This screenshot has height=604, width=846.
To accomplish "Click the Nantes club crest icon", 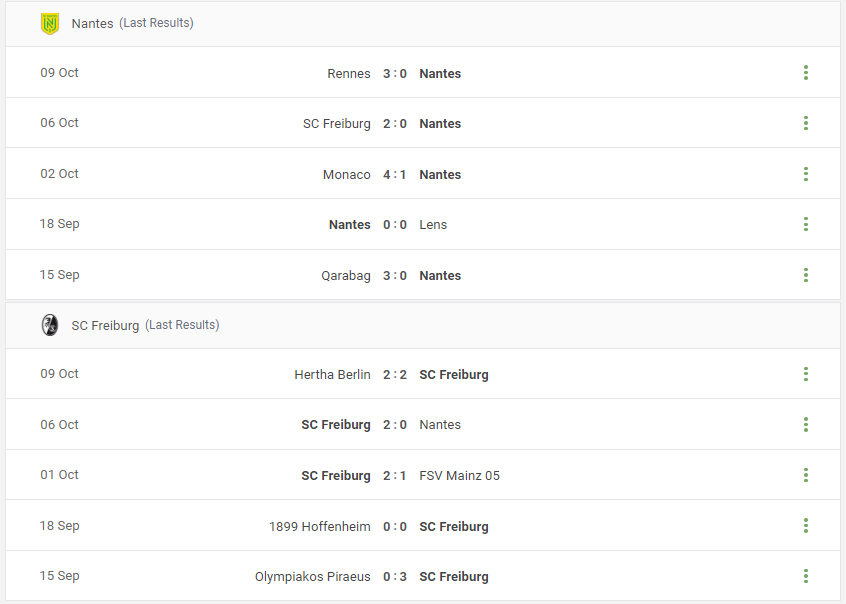I will (x=50, y=24).
